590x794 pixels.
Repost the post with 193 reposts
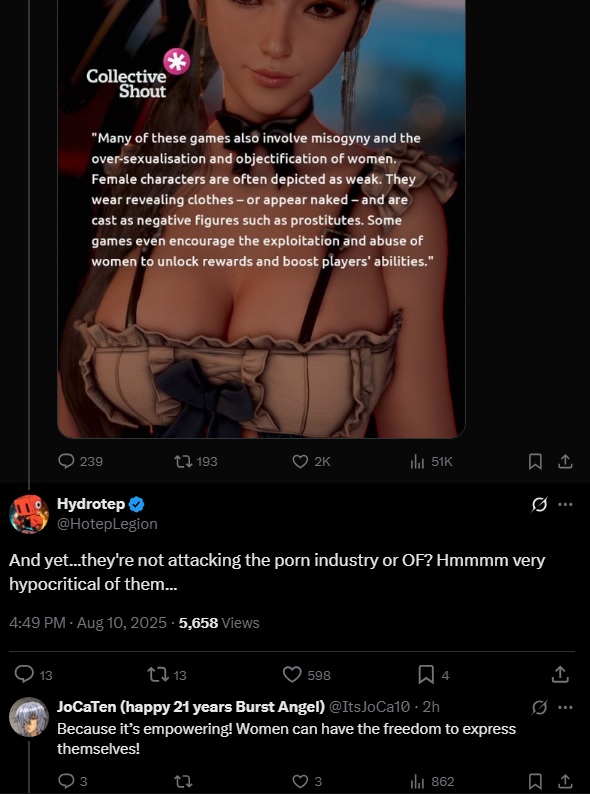[x=195, y=461]
